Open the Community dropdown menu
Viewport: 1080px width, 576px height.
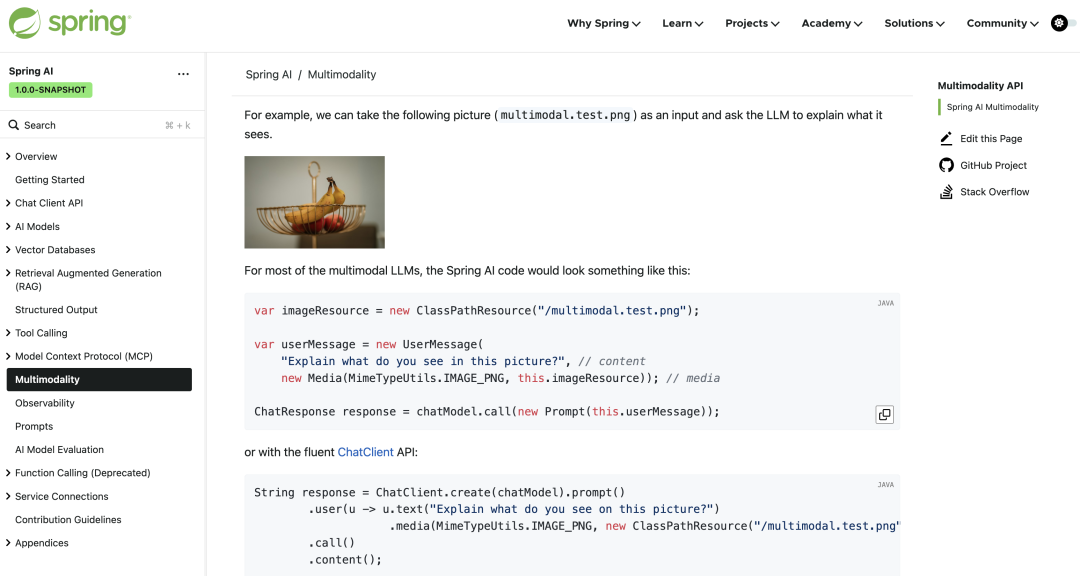tap(1002, 23)
